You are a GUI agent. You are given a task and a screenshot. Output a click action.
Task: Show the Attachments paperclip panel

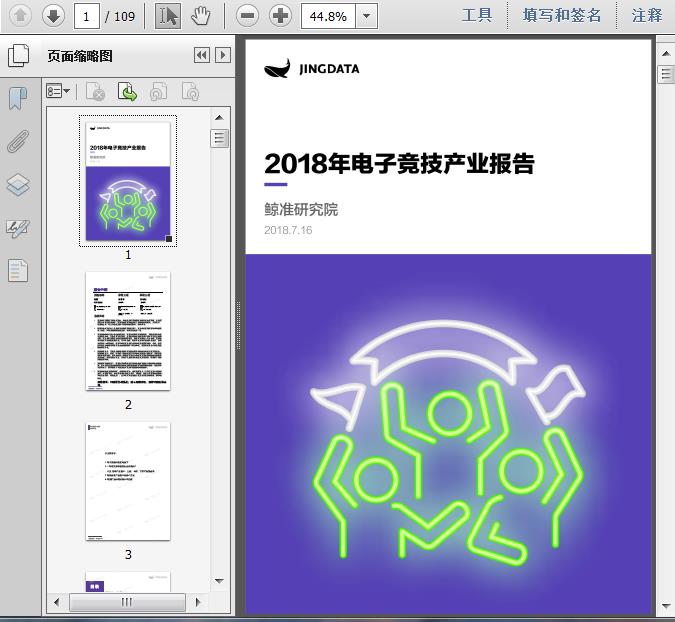click(x=18, y=141)
